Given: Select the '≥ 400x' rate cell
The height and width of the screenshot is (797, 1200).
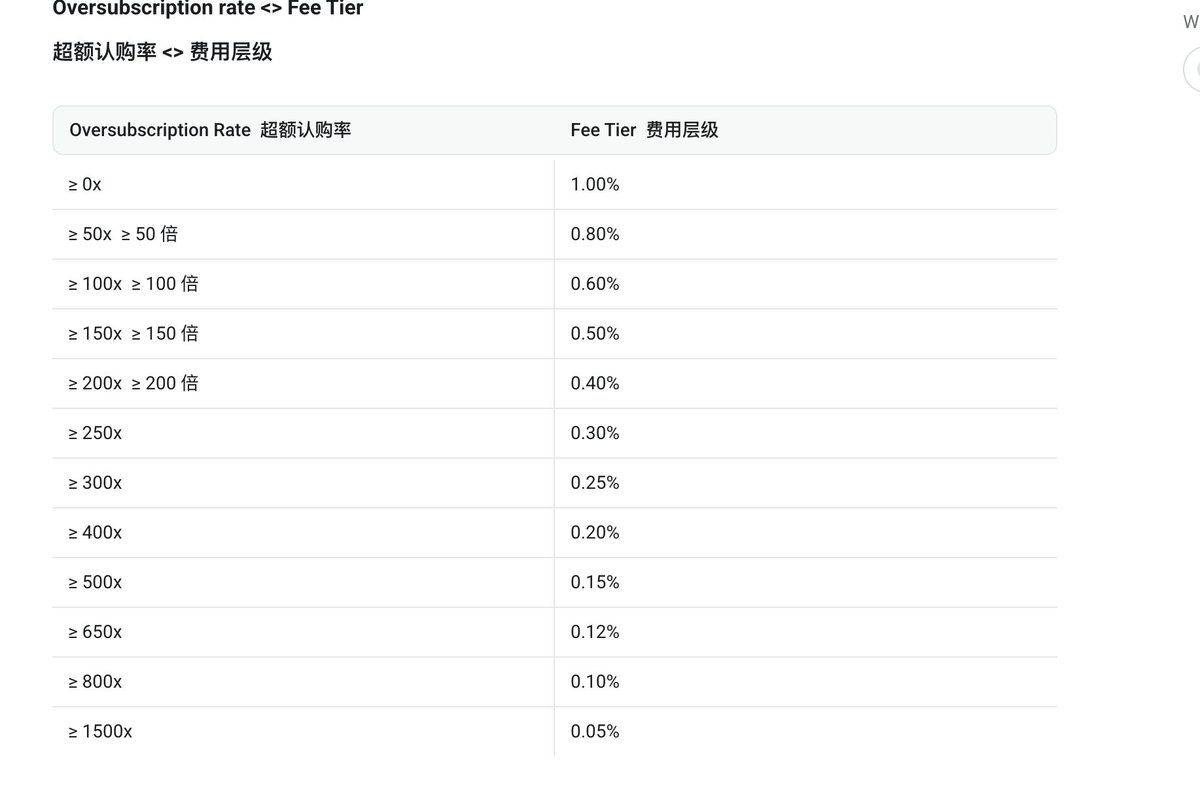Looking at the screenshot, I should (x=95, y=533).
